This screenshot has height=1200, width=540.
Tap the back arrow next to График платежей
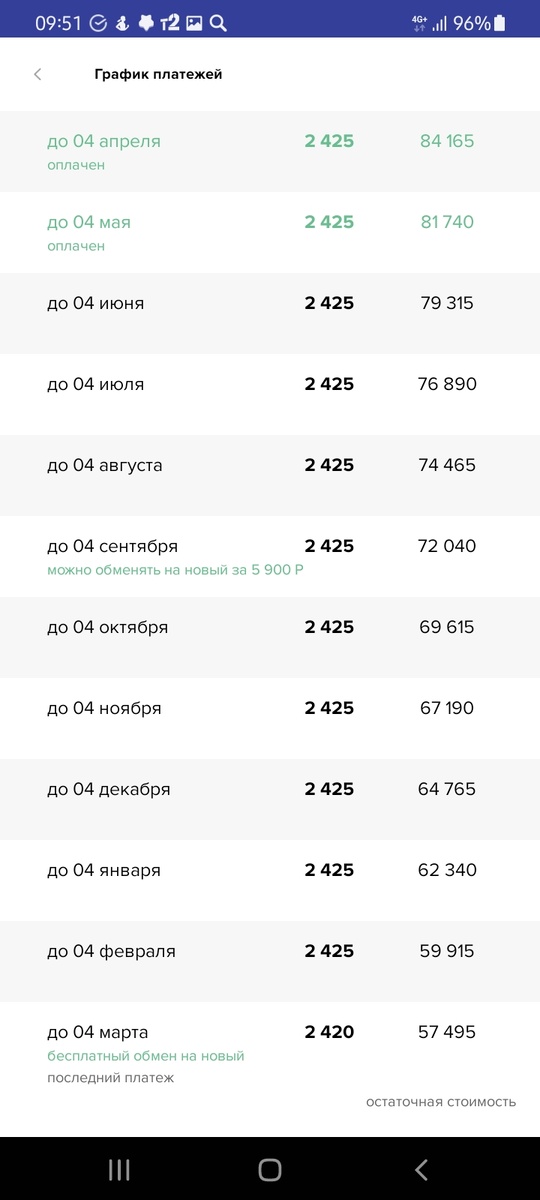click(38, 74)
